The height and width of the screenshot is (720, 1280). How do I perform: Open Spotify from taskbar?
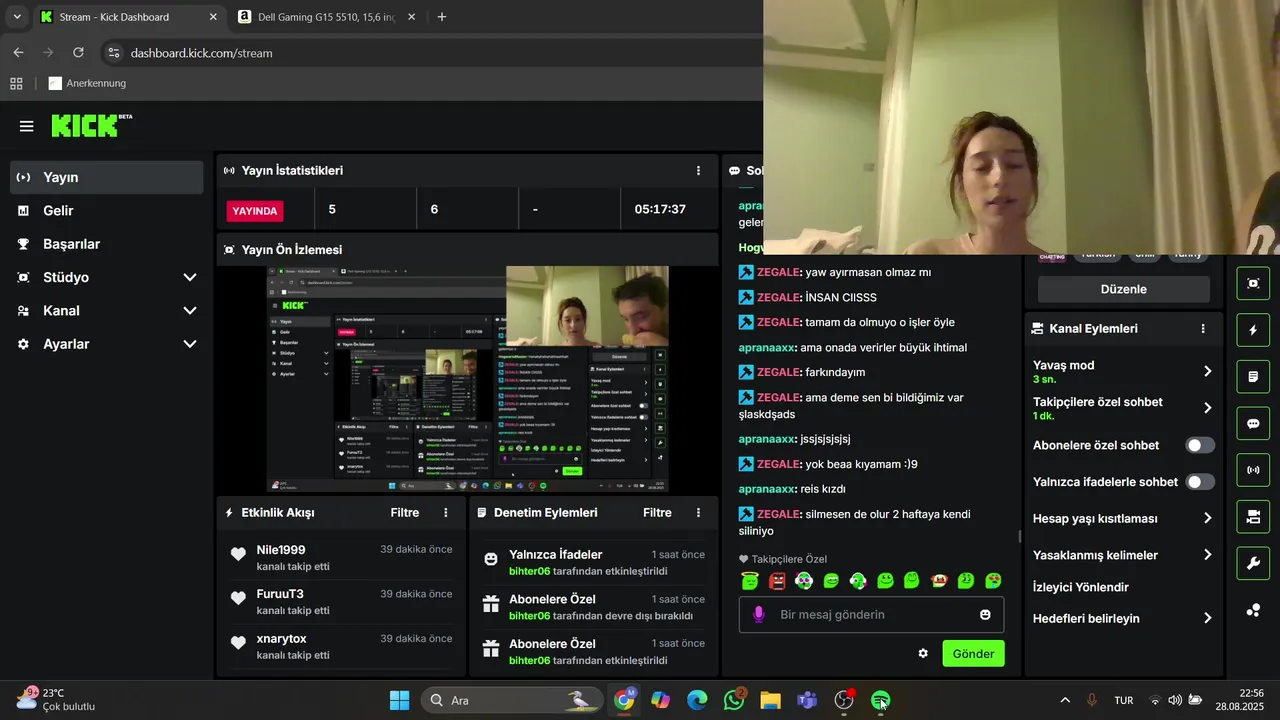coord(880,700)
